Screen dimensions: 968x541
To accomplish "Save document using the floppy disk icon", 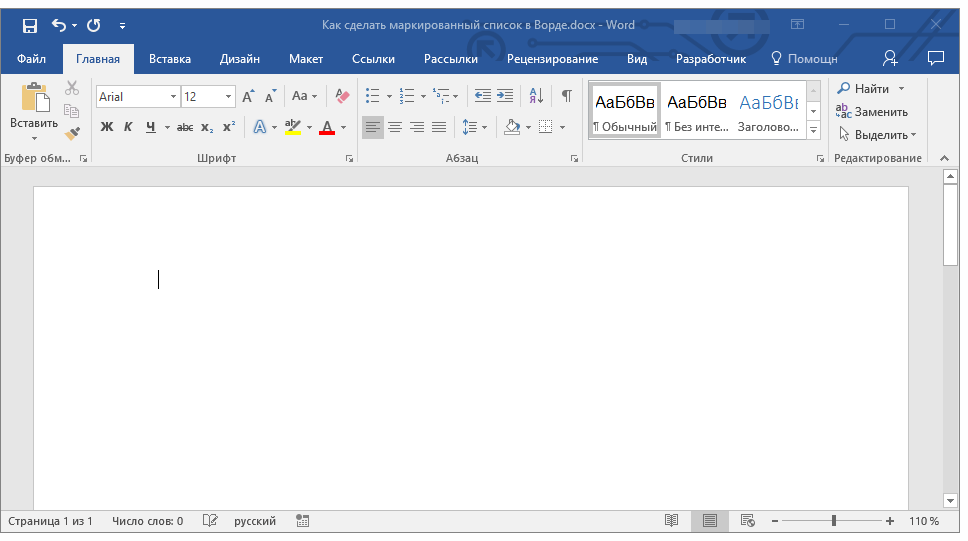I will pyautogui.click(x=29, y=25).
